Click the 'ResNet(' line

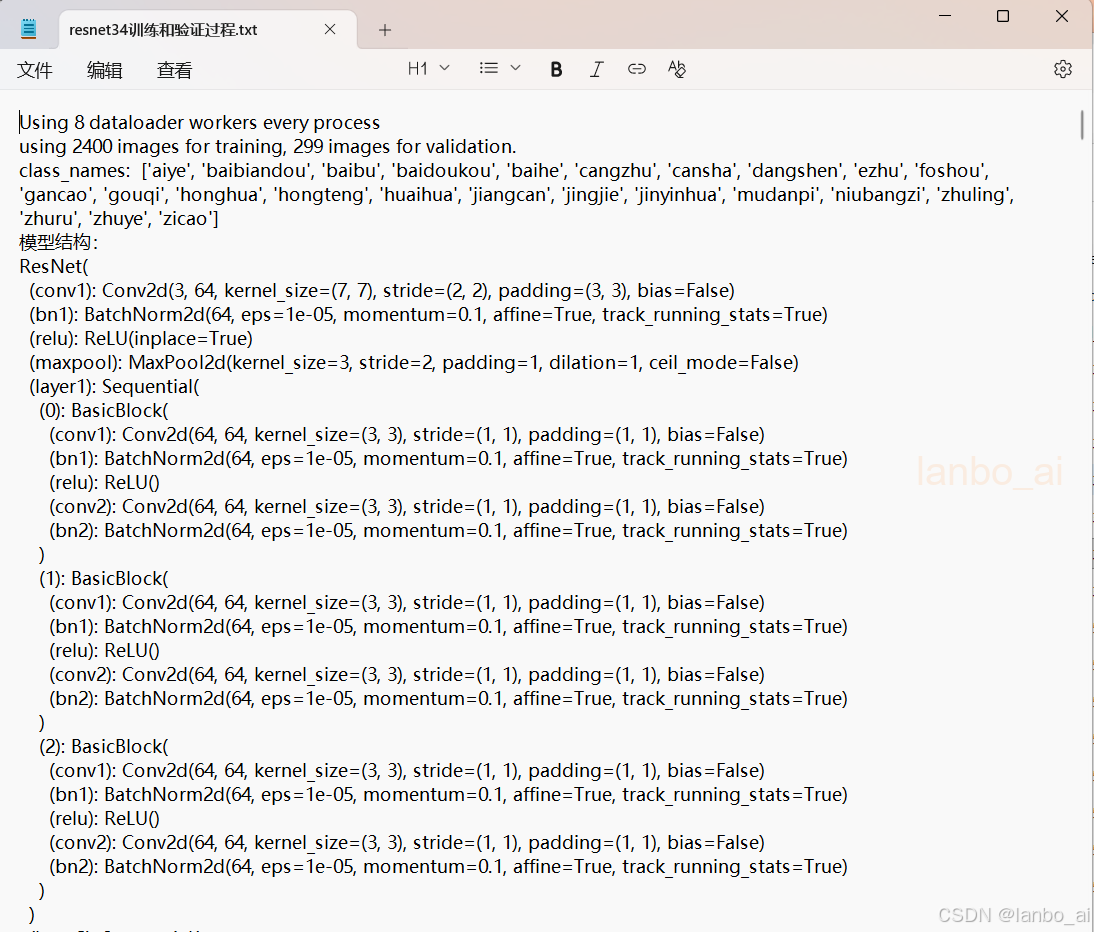pyautogui.click(x=54, y=266)
